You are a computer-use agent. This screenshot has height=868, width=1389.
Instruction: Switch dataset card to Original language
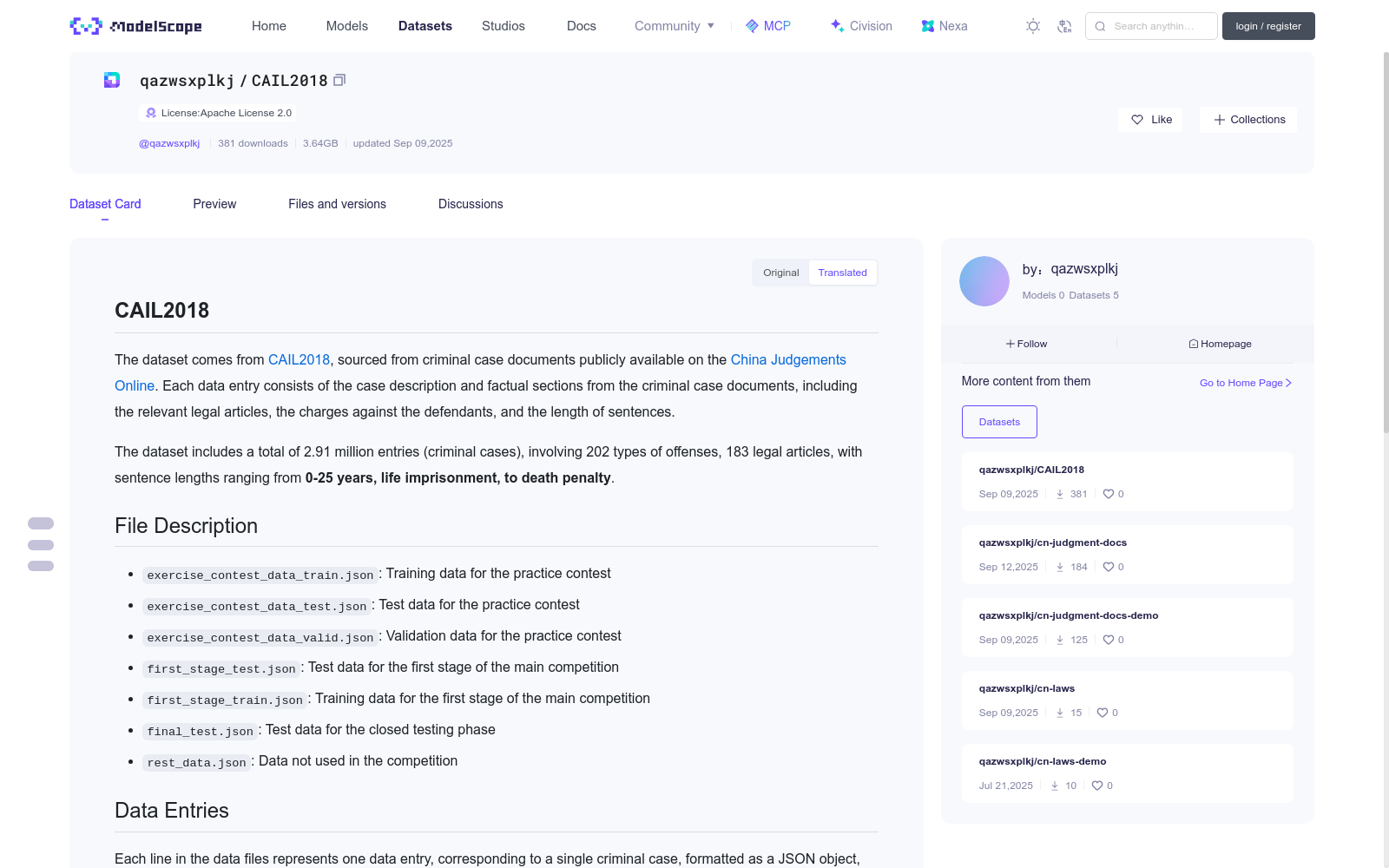(781, 273)
